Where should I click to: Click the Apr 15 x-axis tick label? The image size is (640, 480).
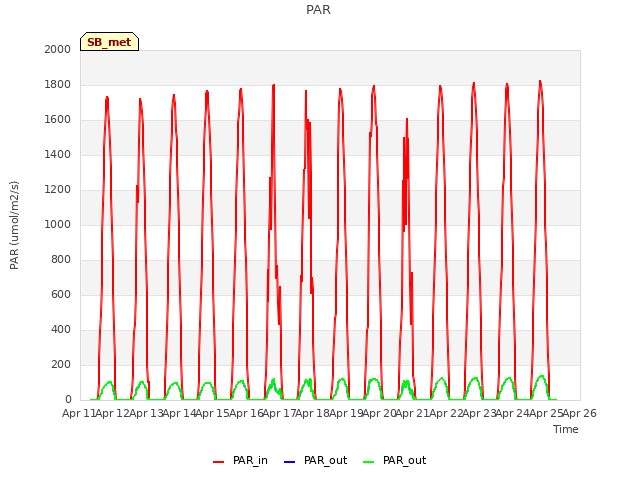point(212,413)
